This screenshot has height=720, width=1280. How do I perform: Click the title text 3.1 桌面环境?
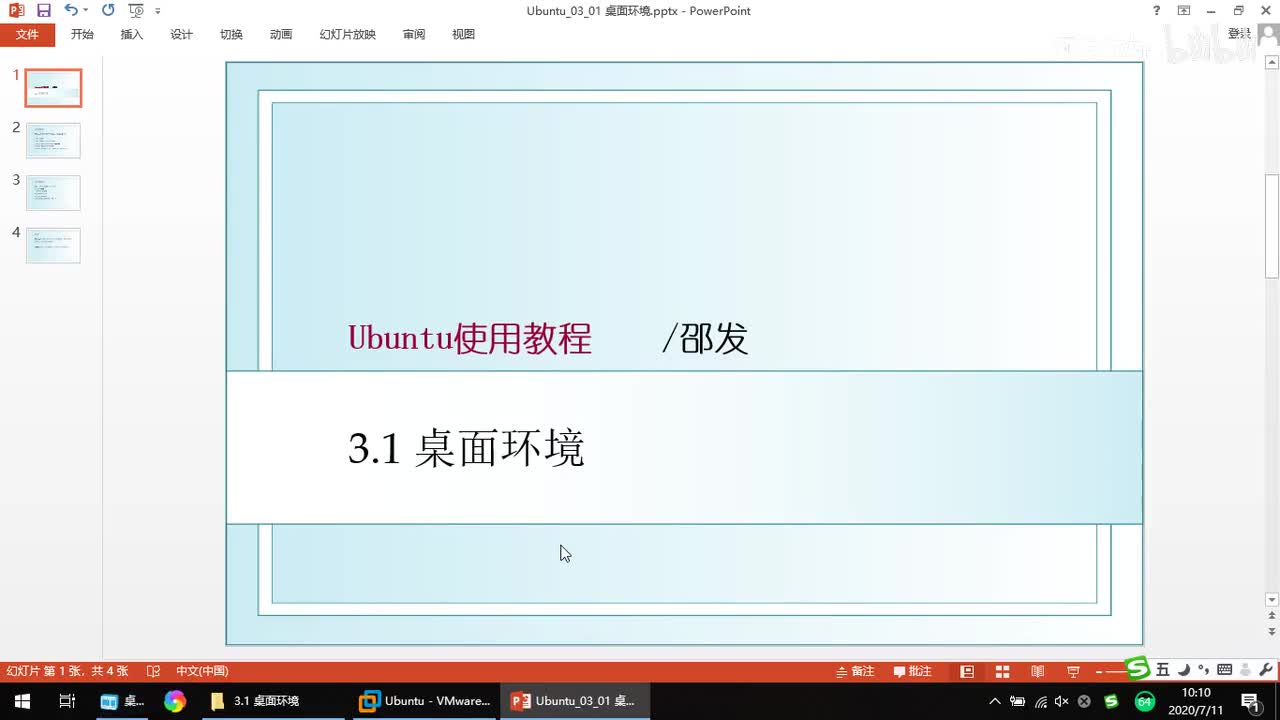click(466, 448)
